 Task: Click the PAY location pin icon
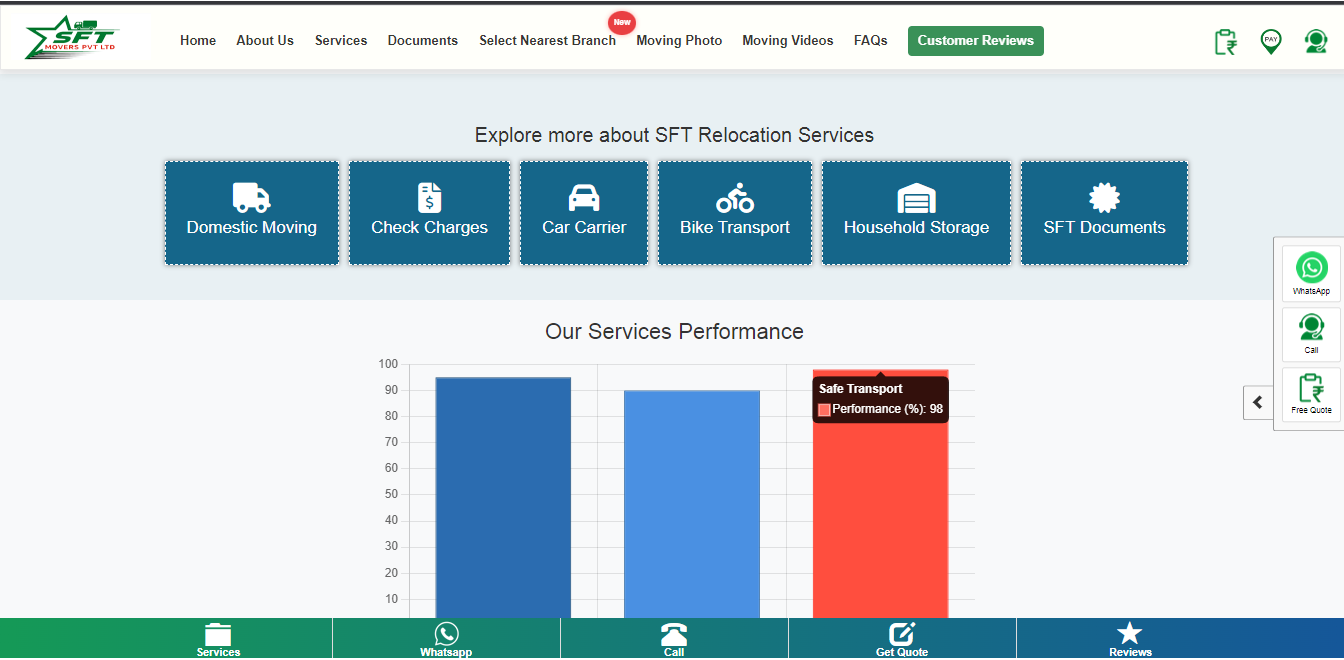pos(1270,41)
